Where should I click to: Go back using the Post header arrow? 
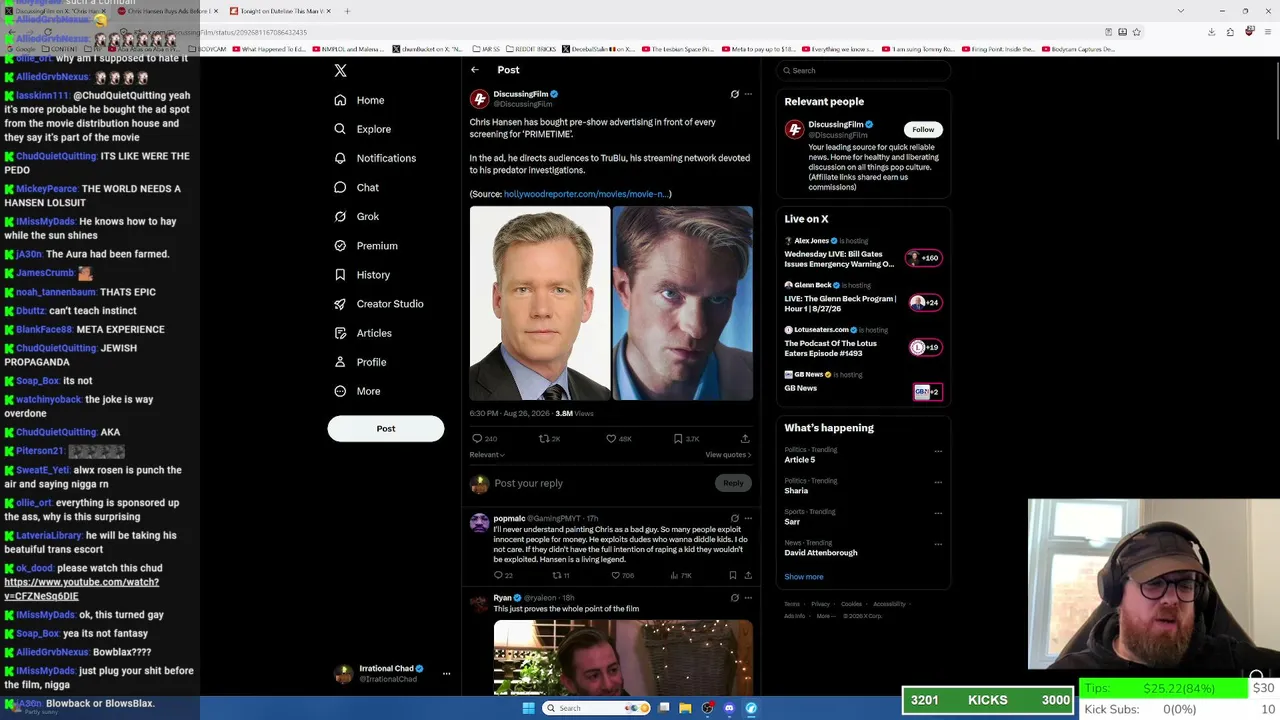point(475,70)
